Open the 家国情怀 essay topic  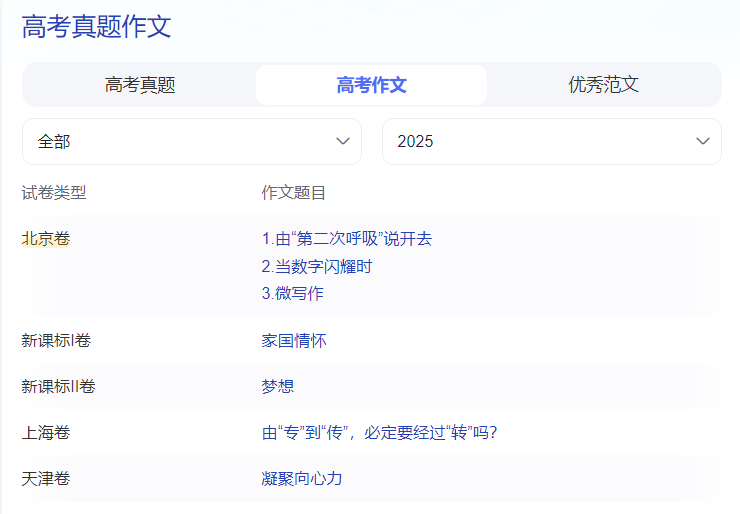[x=294, y=340]
